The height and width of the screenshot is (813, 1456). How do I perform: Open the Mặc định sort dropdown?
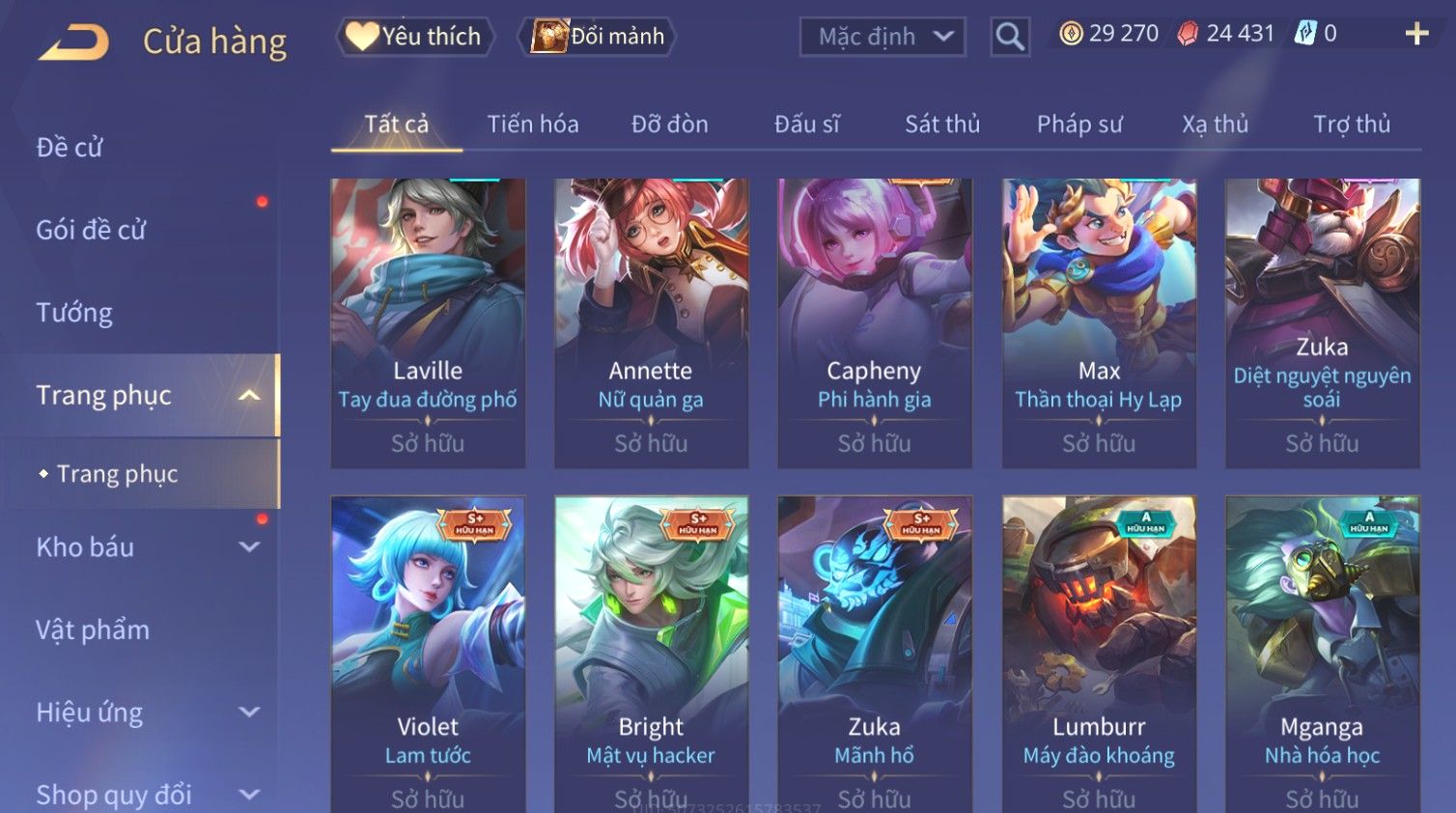[882, 37]
